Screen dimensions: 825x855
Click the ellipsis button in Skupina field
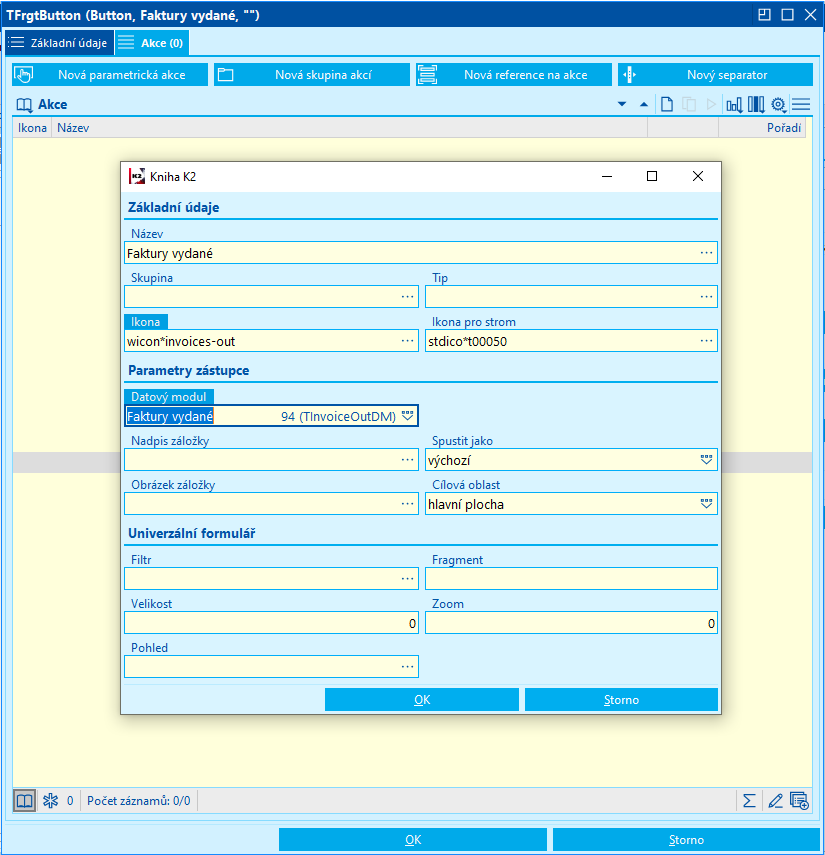[407, 297]
